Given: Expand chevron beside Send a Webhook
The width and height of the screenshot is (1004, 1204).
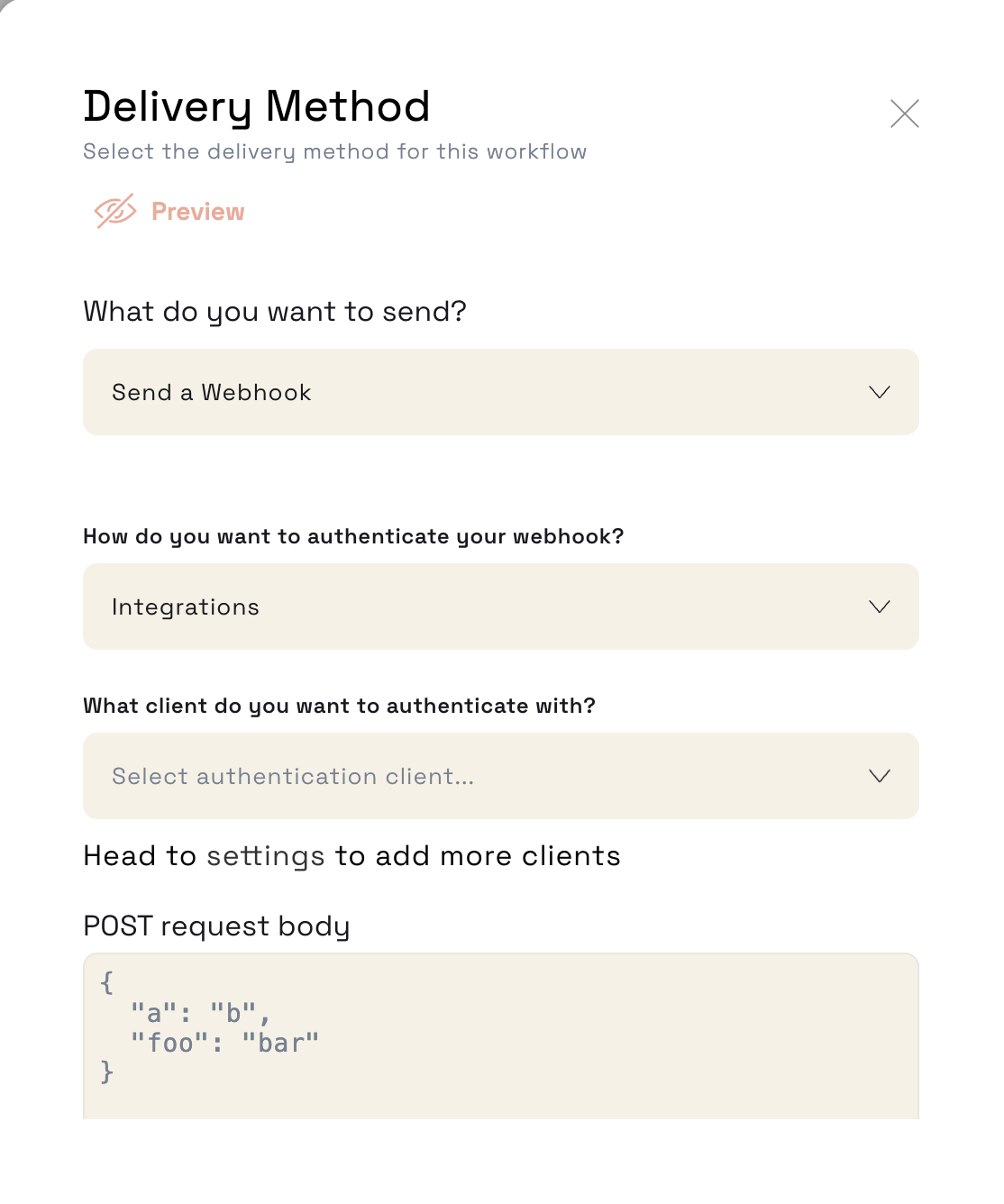Looking at the screenshot, I should click(x=880, y=392).
